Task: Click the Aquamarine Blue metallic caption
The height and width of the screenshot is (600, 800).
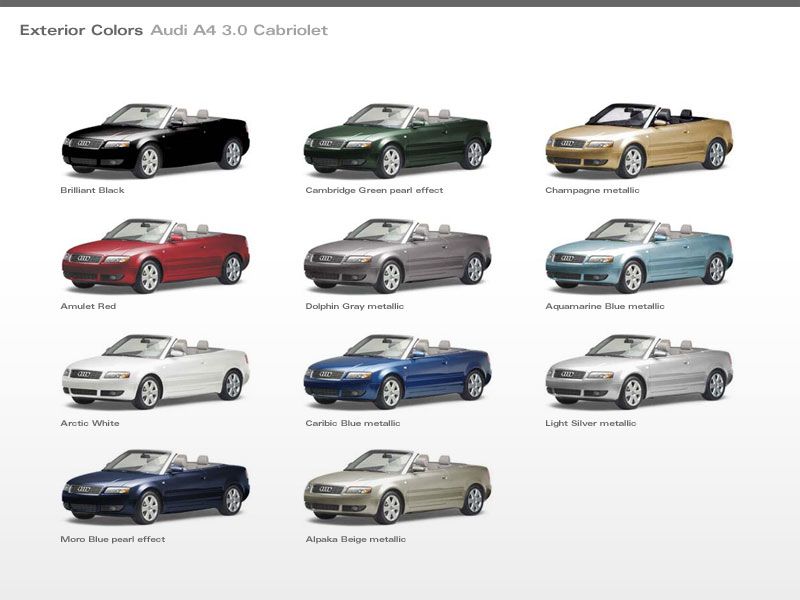Action: [604, 306]
